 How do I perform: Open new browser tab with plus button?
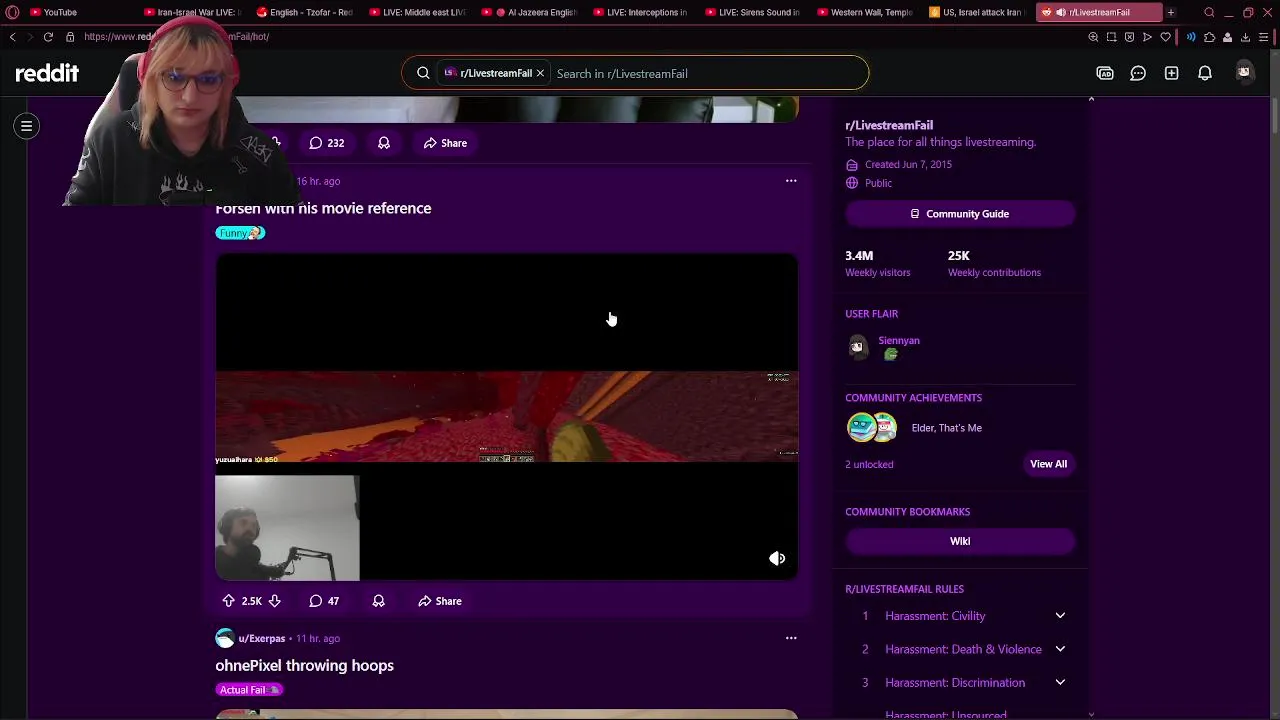click(x=1171, y=12)
